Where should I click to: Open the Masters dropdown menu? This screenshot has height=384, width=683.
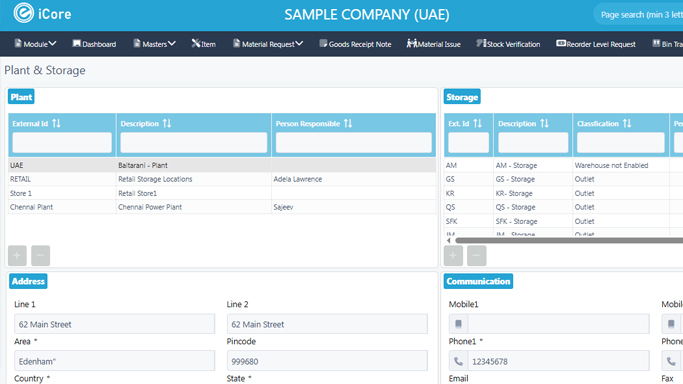click(154, 44)
